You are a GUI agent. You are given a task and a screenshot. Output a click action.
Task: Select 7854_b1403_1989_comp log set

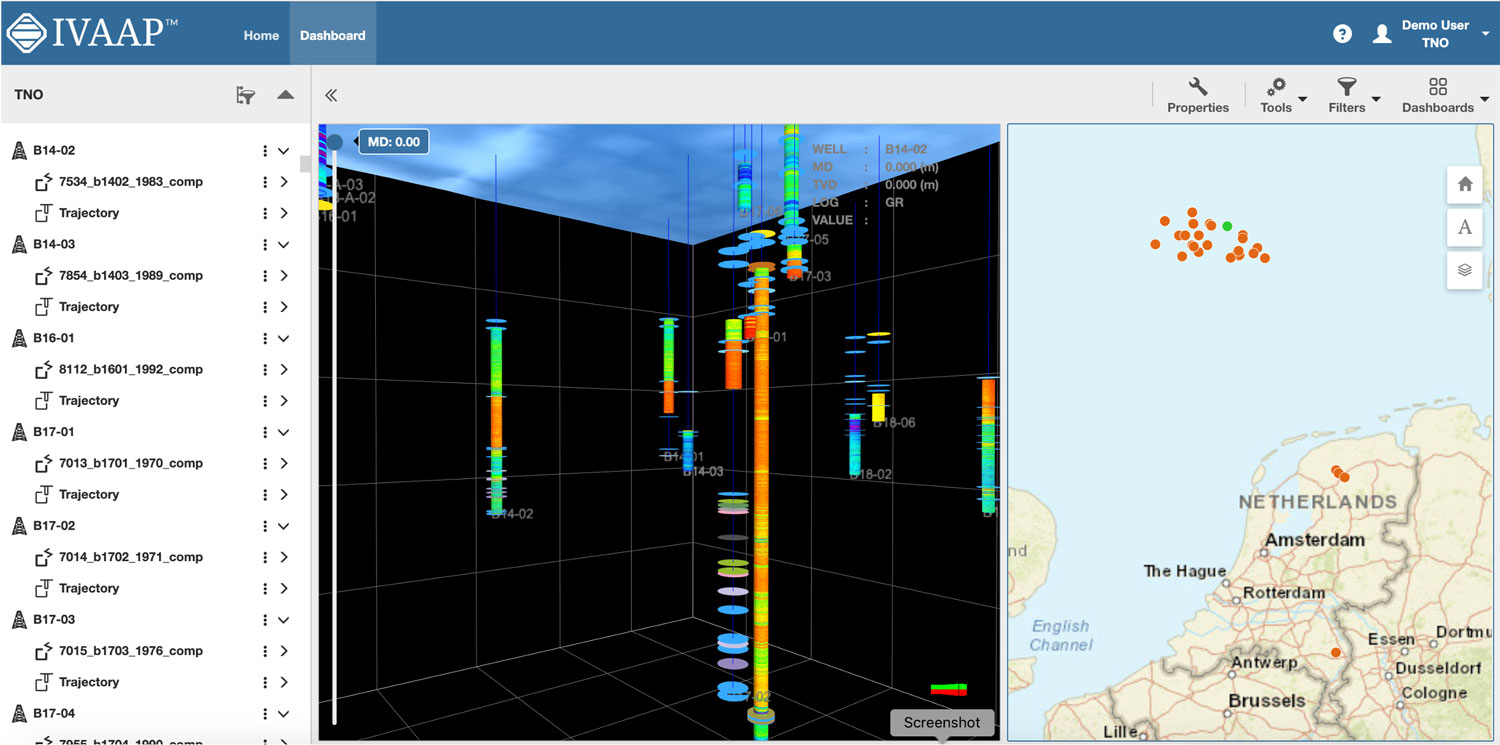131,276
